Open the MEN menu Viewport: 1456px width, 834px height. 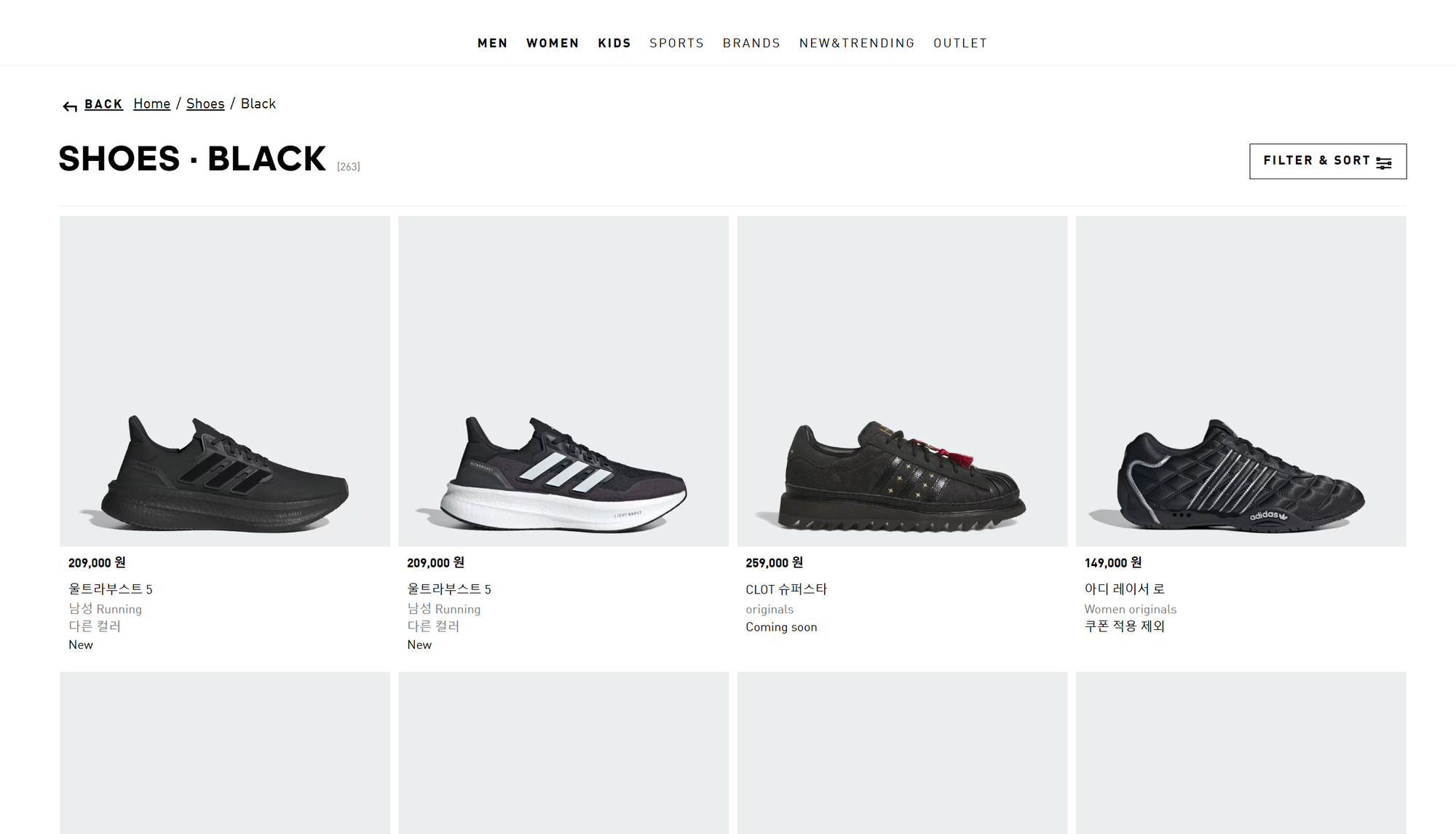(492, 43)
